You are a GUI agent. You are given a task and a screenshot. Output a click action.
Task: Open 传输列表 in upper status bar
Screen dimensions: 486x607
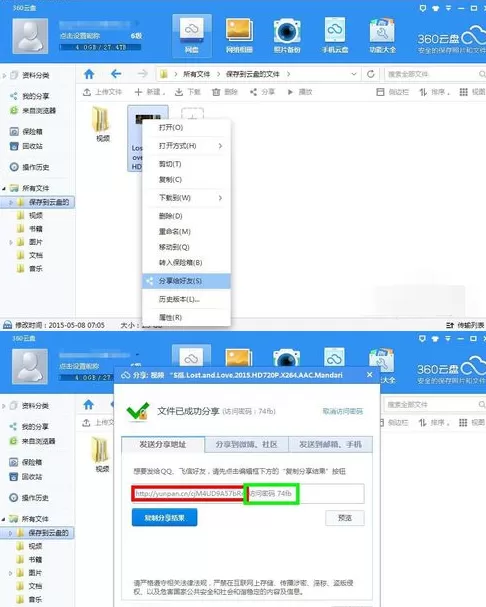465,325
